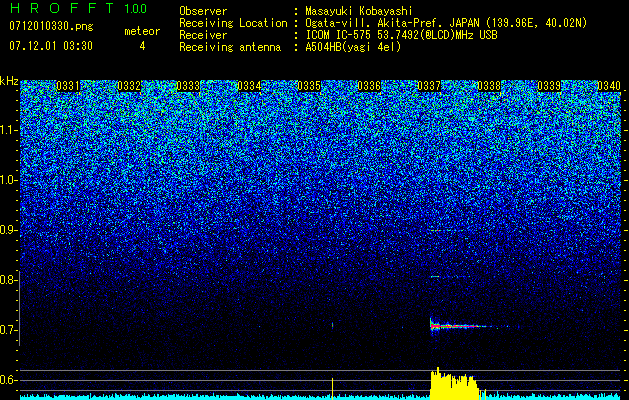
Task: Click the meteor count label
Action: [142, 31]
